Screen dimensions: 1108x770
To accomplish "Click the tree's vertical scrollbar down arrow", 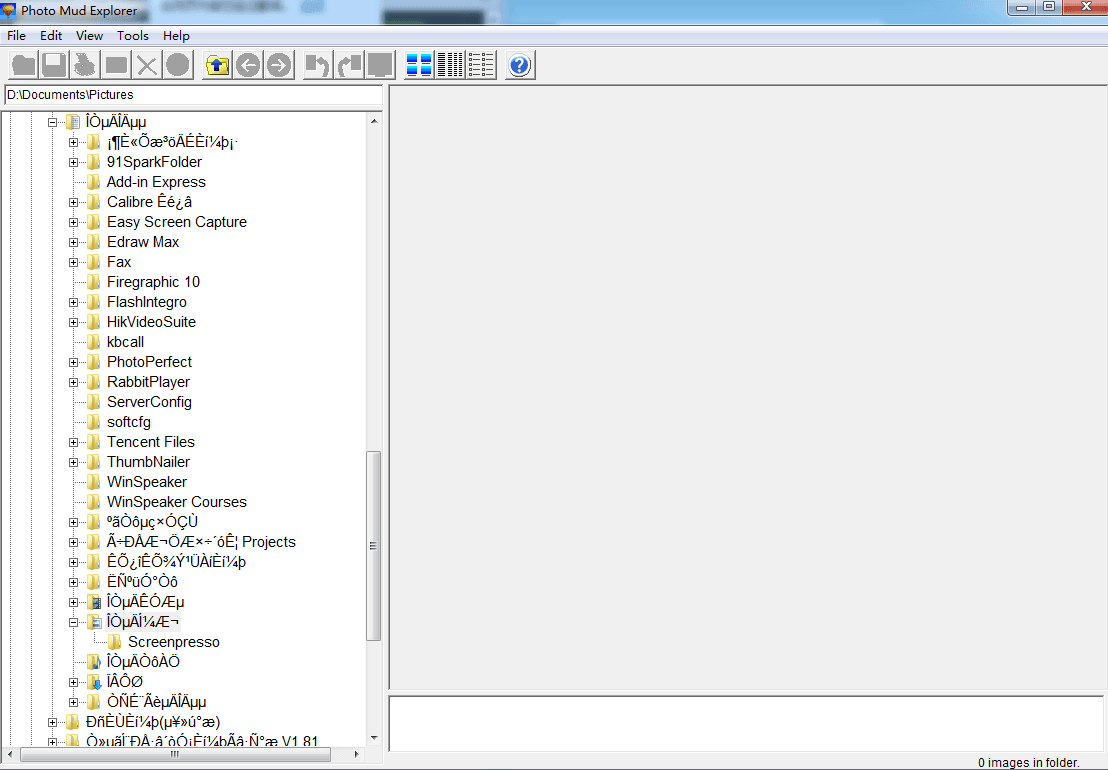I will (x=374, y=738).
